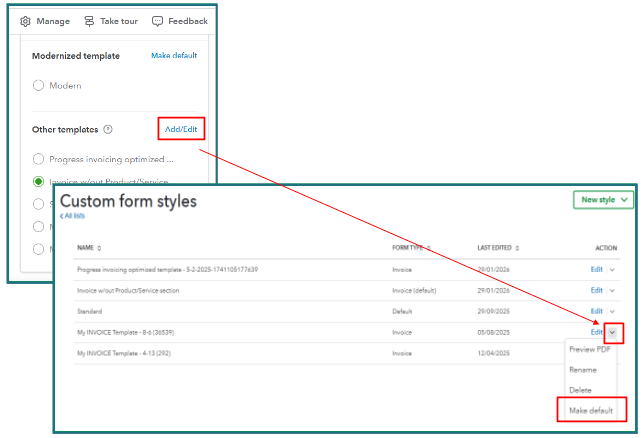
Task: Click 'My INVOICE Template - 4-13 (292)' name
Action: pyautogui.click(x=124, y=353)
